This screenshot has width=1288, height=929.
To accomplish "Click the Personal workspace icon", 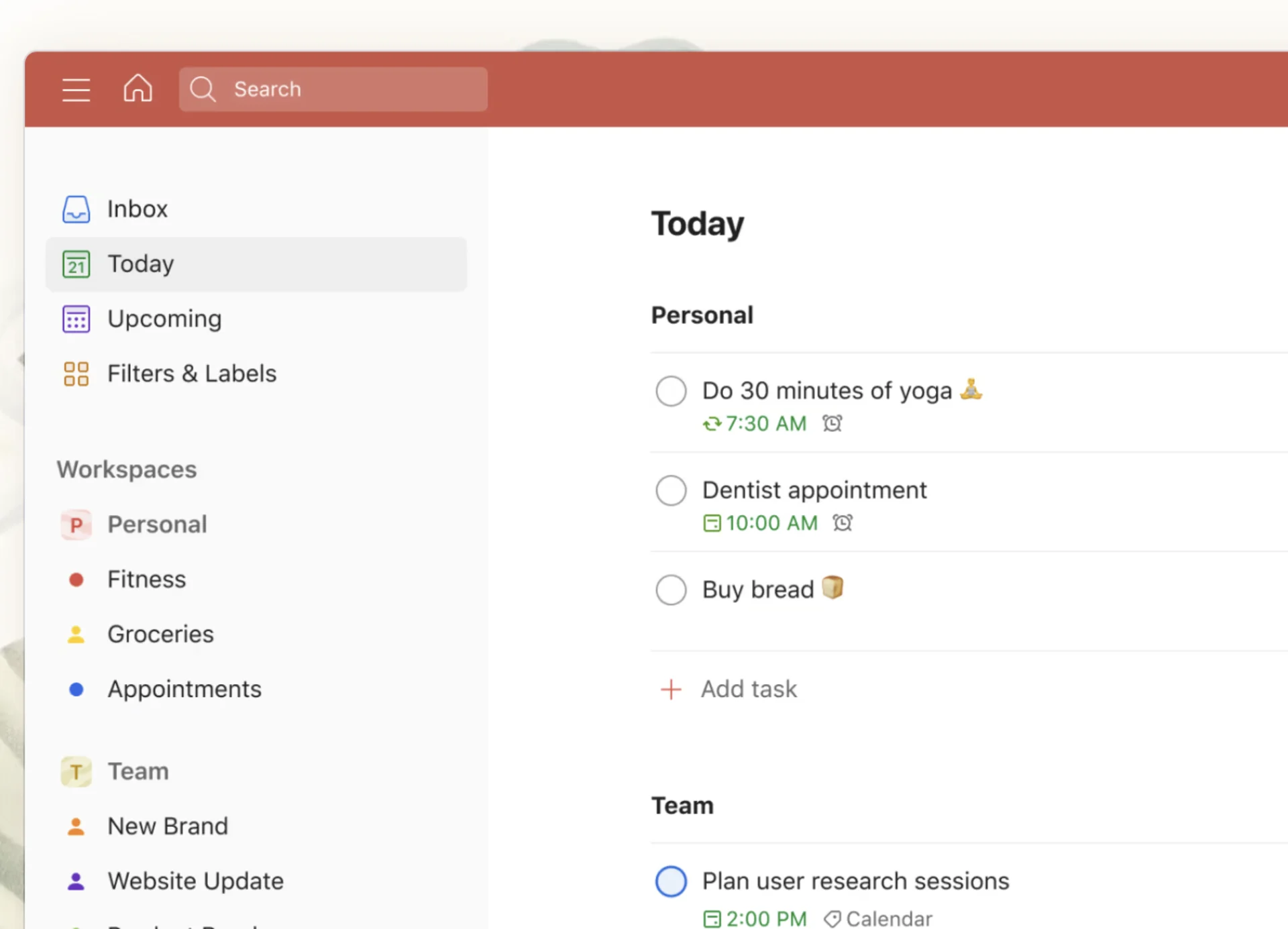I will pos(76,525).
